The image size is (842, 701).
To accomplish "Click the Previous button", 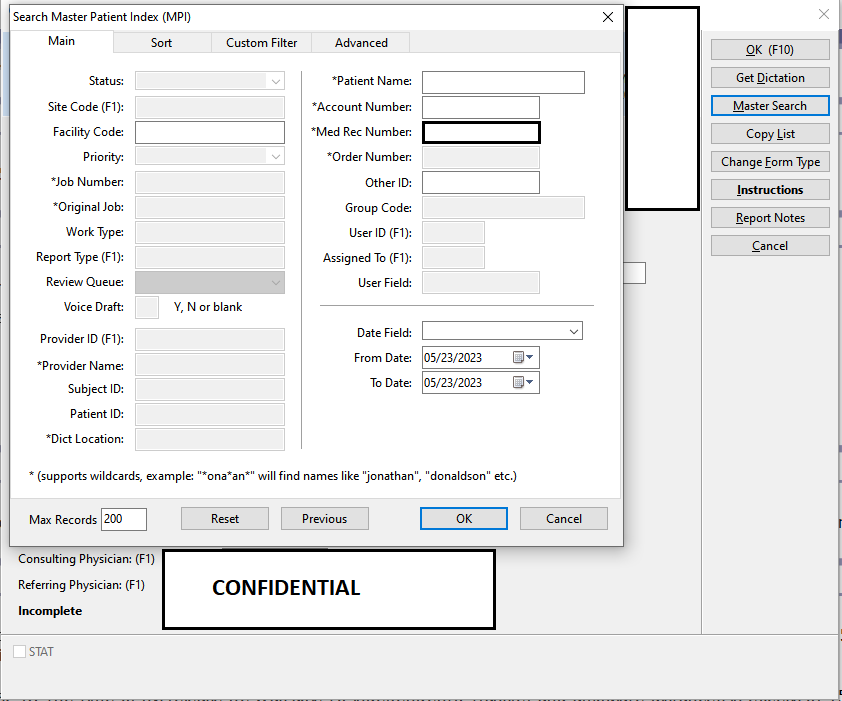I will (324, 518).
